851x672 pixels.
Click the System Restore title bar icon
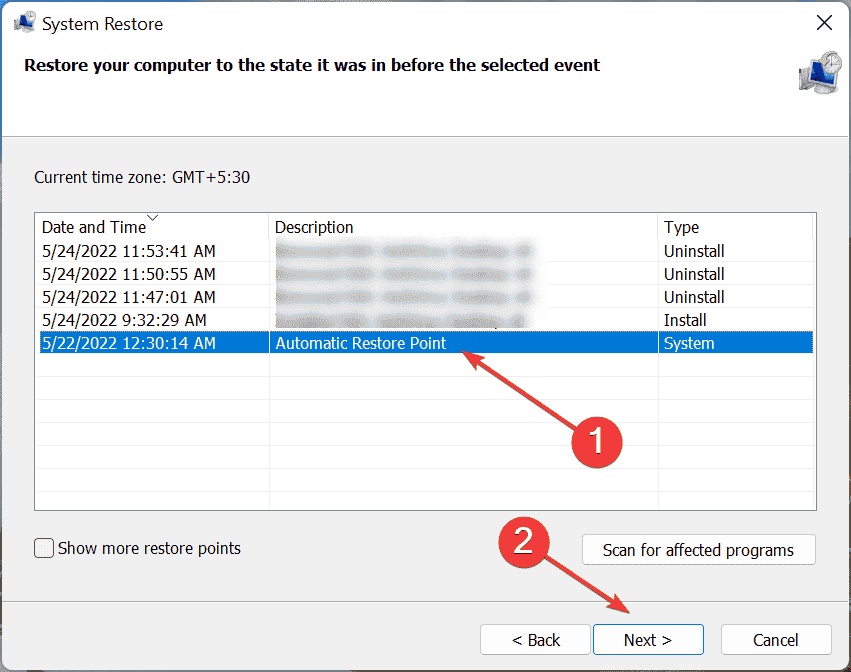point(24,23)
